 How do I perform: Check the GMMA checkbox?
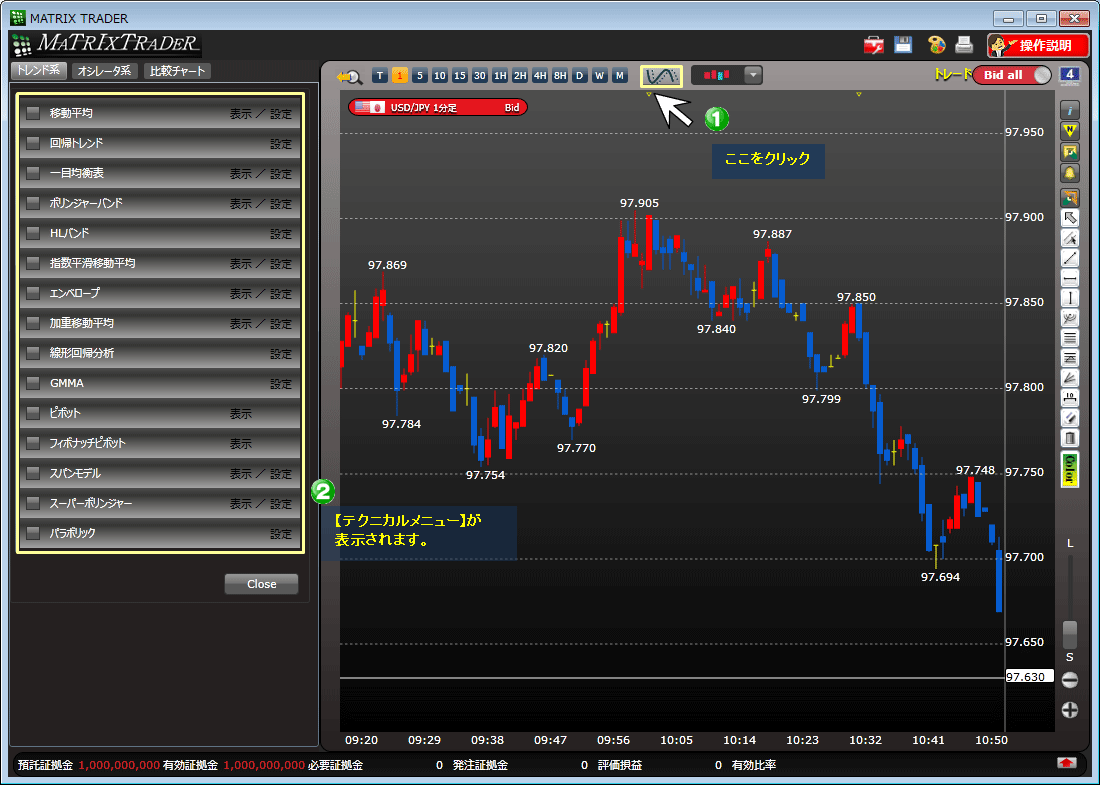[x=33, y=383]
